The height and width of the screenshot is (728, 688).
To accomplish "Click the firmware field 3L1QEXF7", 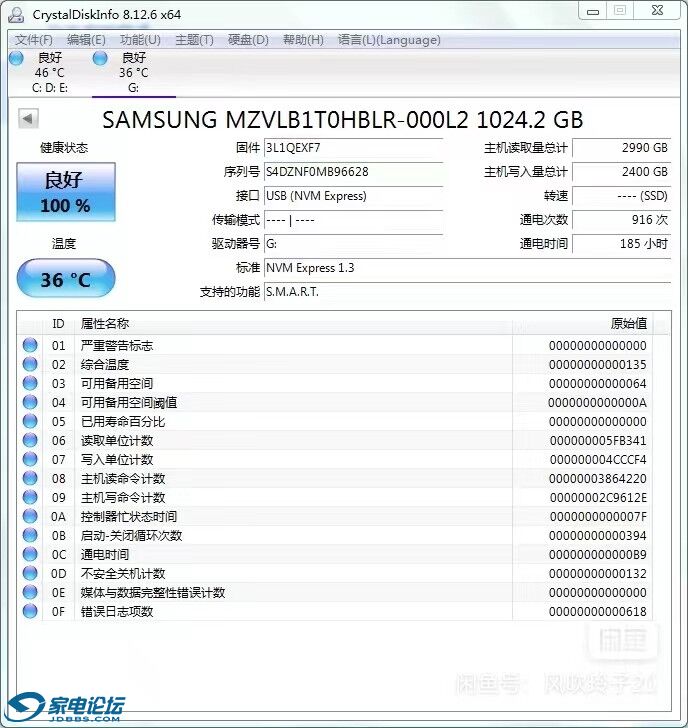I will 353,148.
